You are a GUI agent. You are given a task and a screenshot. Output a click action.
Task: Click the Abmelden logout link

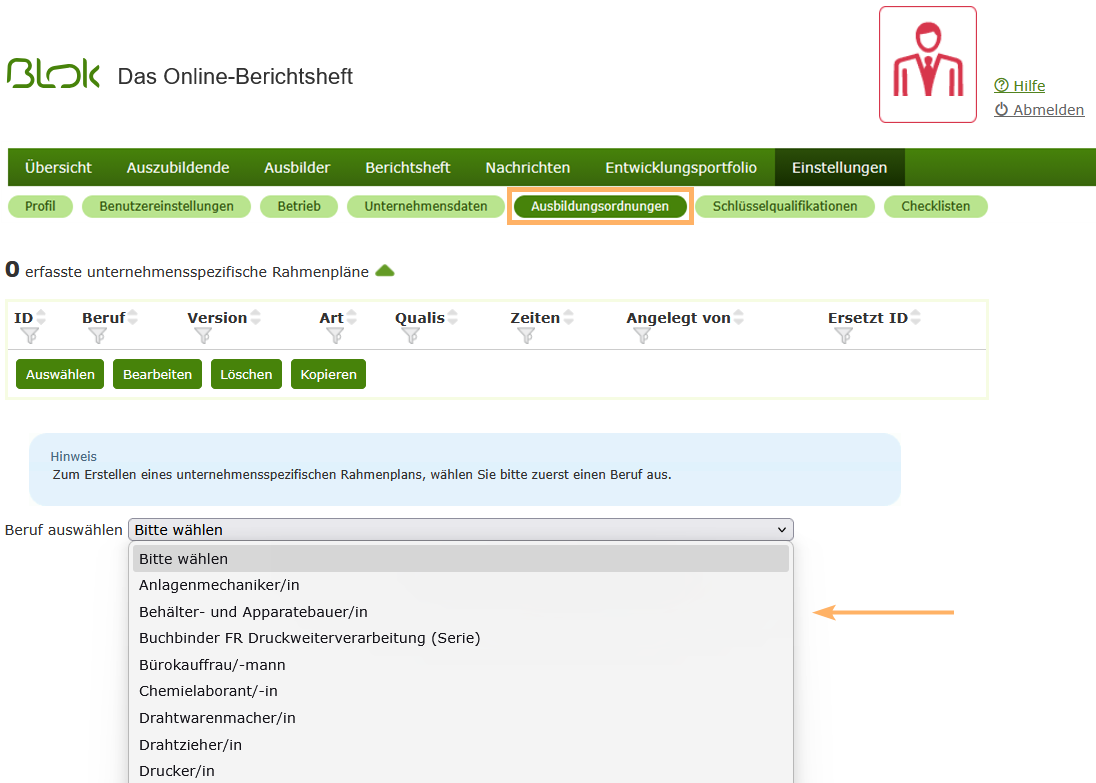click(1039, 110)
